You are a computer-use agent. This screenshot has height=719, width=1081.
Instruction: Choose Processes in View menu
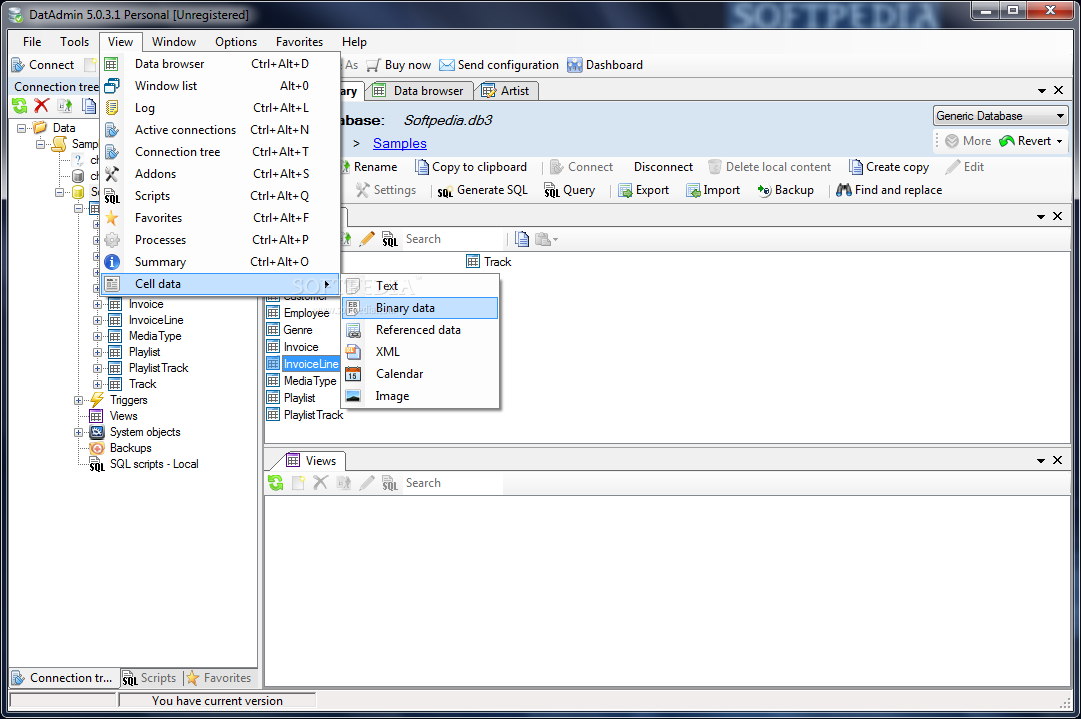point(221,240)
